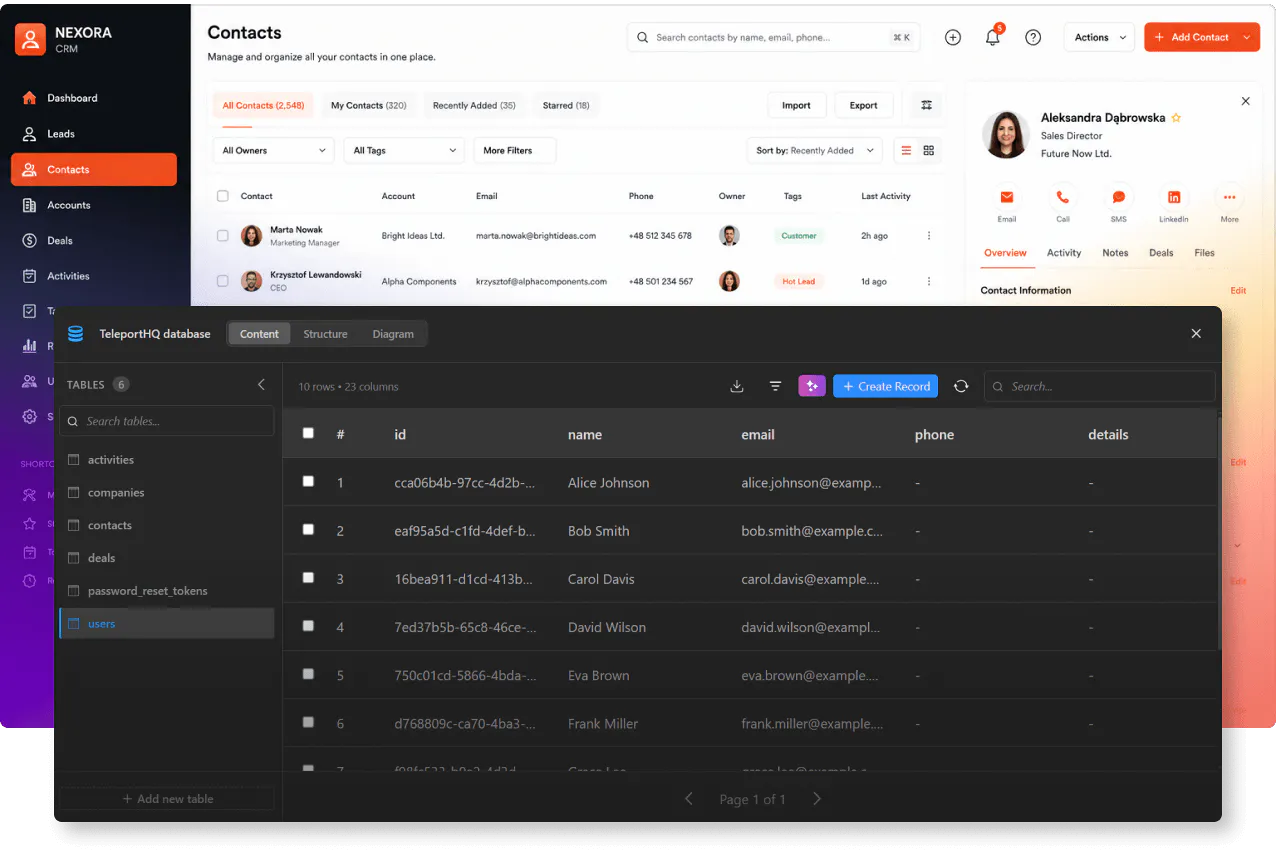Click the Search tables input field

click(166, 421)
